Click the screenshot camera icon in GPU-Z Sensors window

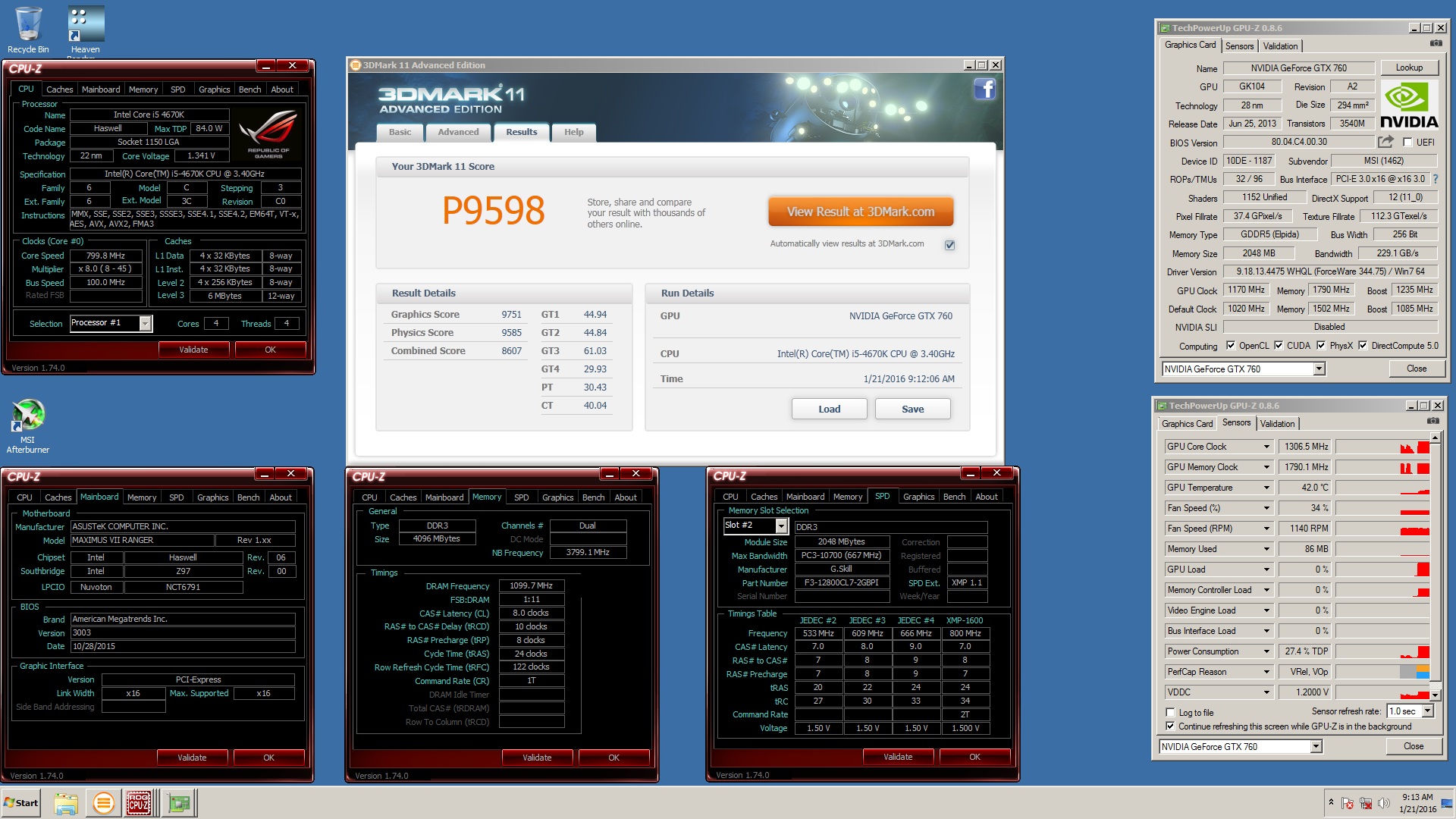coord(1432,421)
